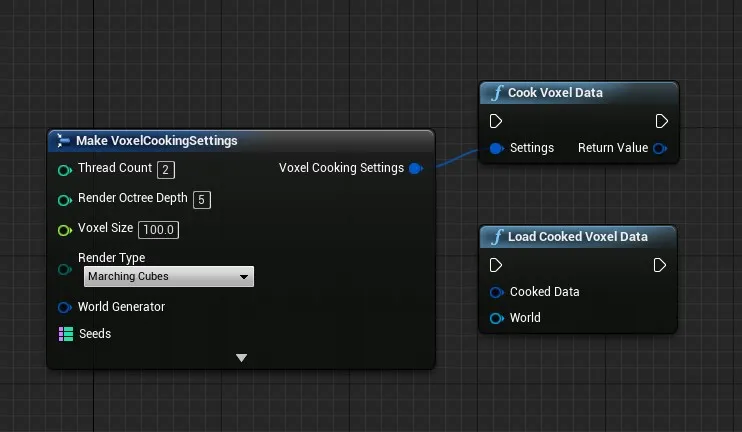The height and width of the screenshot is (432, 742).
Task: Click the Cooked Data input pin
Action: click(496, 292)
